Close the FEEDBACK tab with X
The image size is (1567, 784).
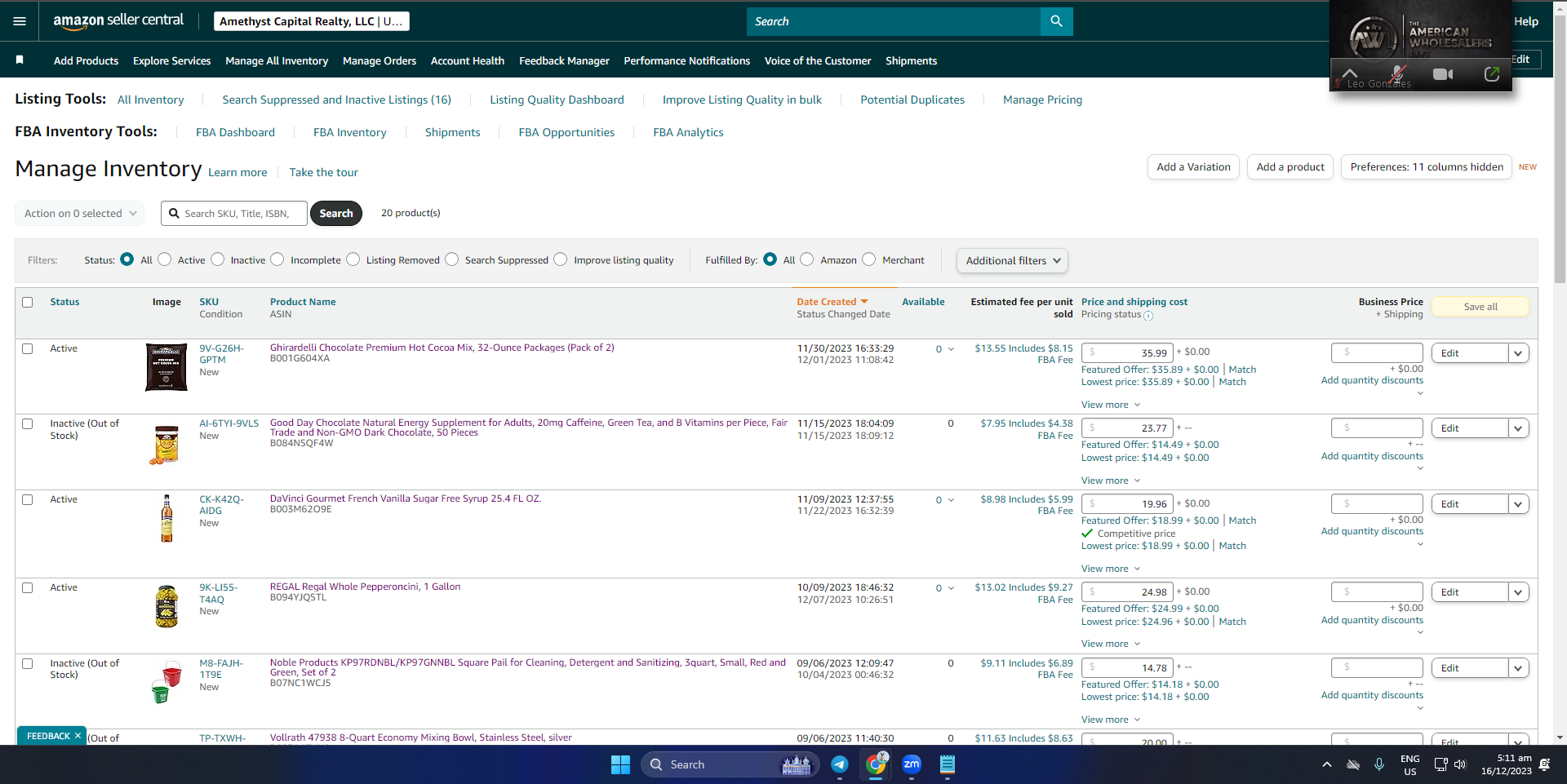pos(78,735)
